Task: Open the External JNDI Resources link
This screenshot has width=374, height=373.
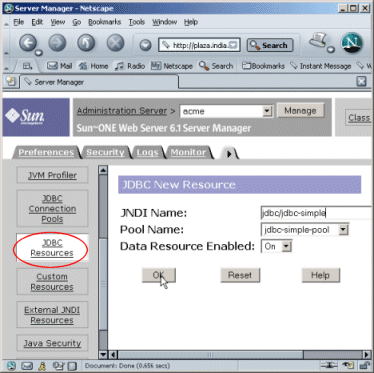Action: (x=52, y=315)
